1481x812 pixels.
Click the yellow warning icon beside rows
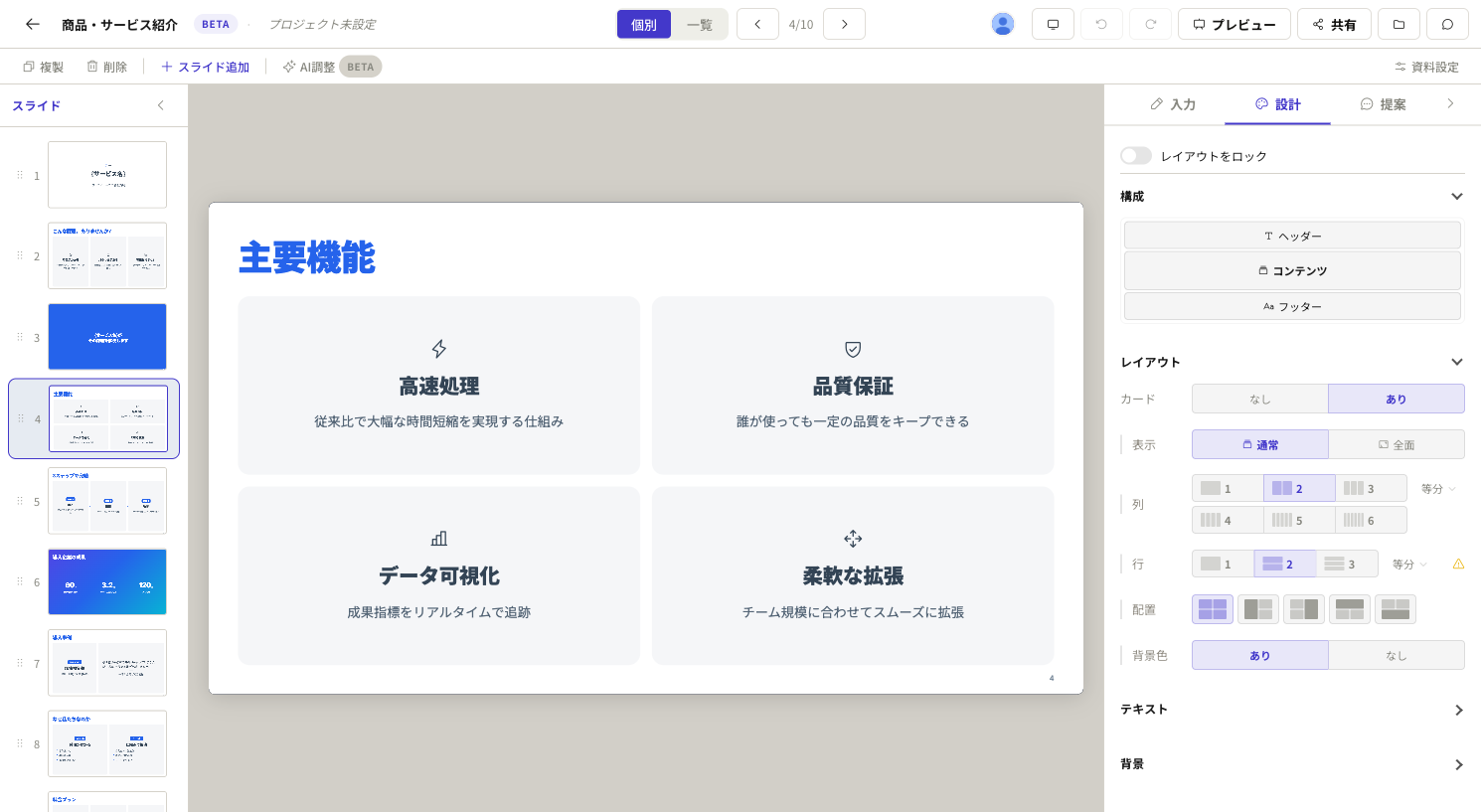pyautogui.click(x=1458, y=564)
